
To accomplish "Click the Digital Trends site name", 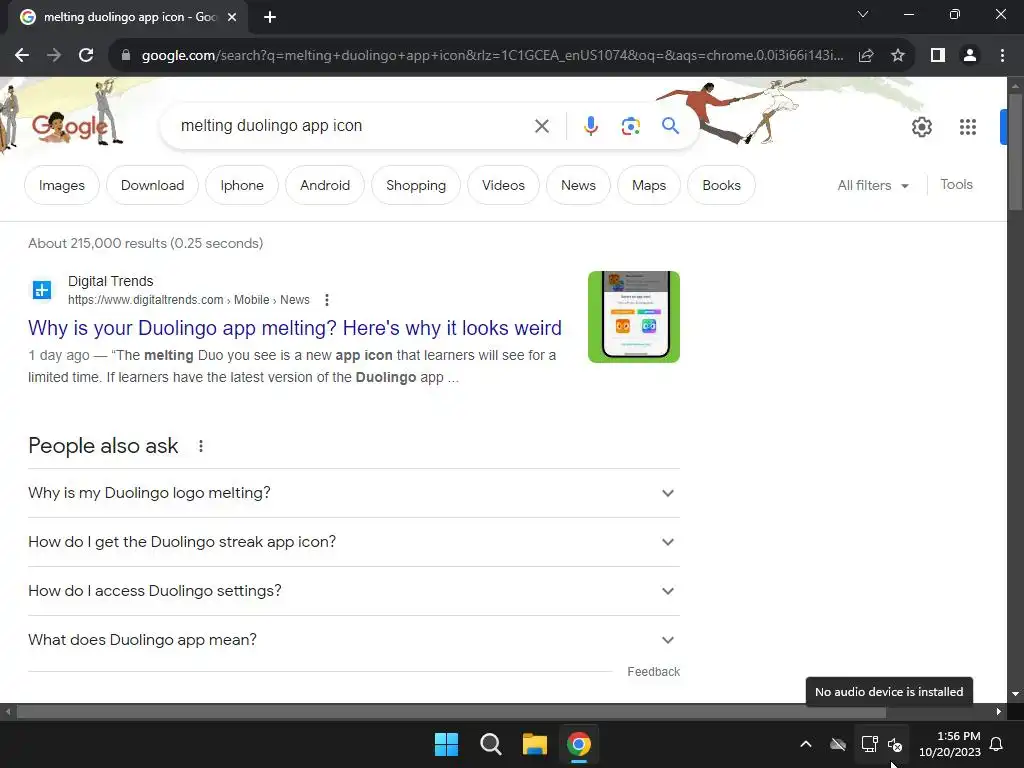I will [x=110, y=281].
